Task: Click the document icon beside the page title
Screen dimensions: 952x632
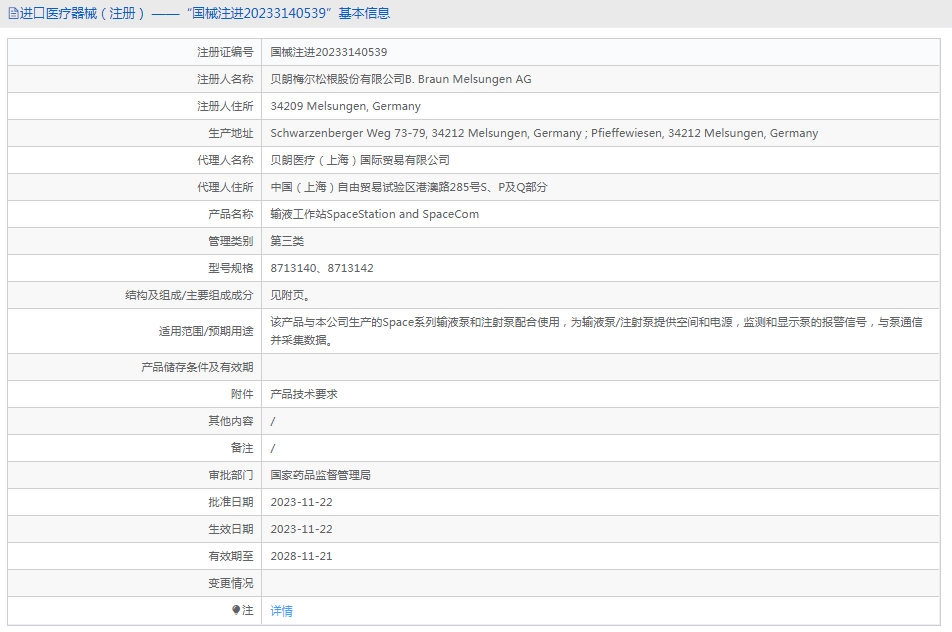Action: 13,13
